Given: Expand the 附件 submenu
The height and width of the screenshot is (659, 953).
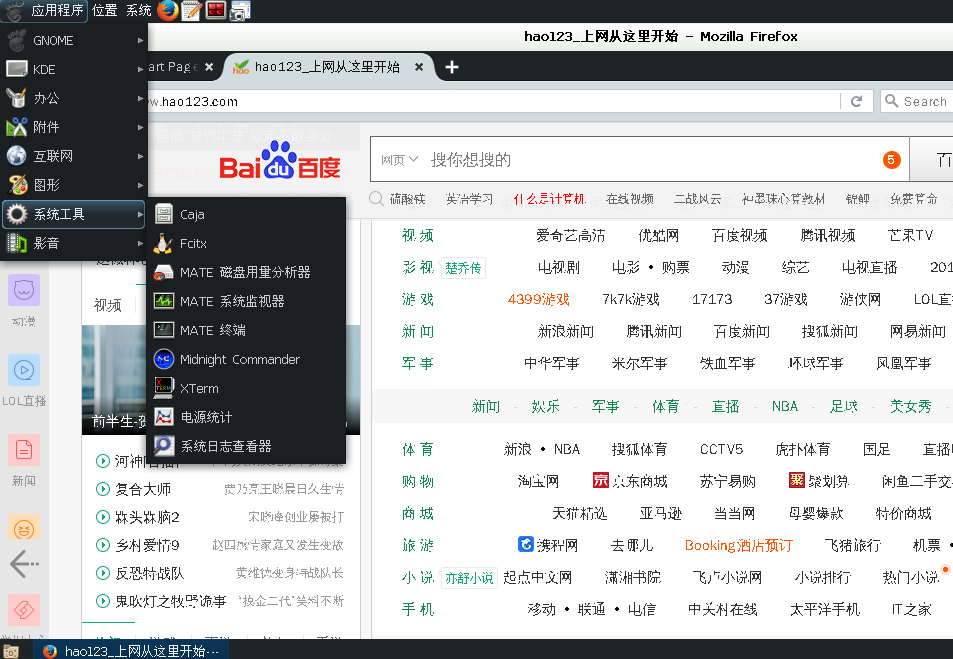Looking at the screenshot, I should tap(74, 127).
